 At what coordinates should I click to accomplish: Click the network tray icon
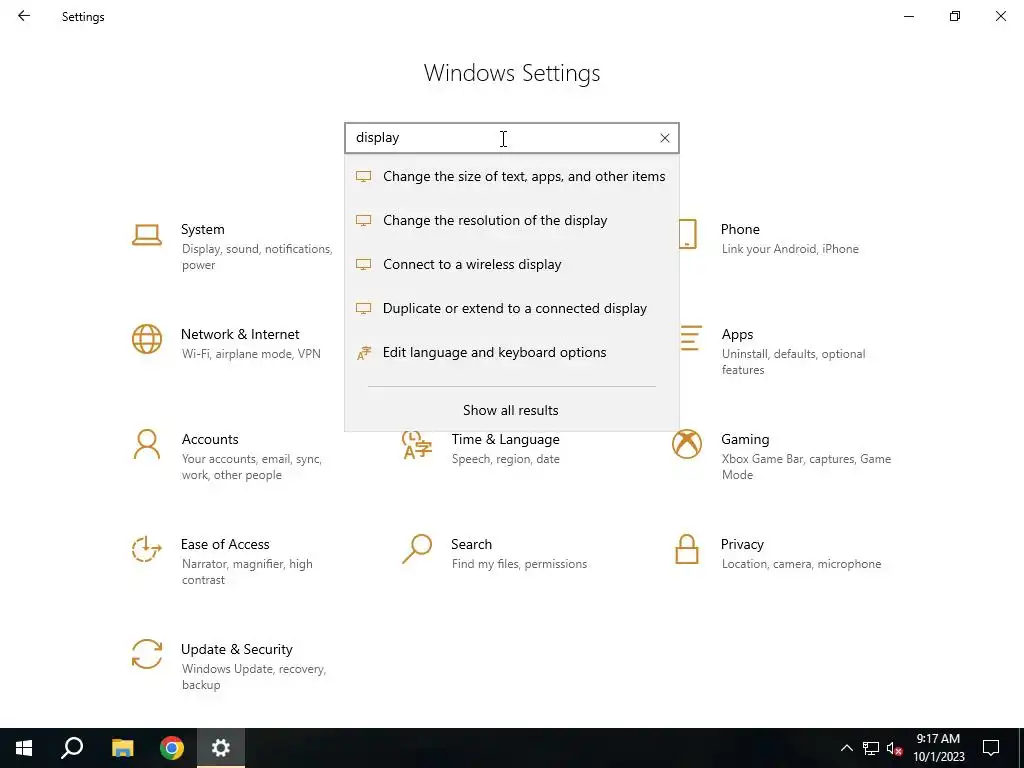click(x=871, y=748)
